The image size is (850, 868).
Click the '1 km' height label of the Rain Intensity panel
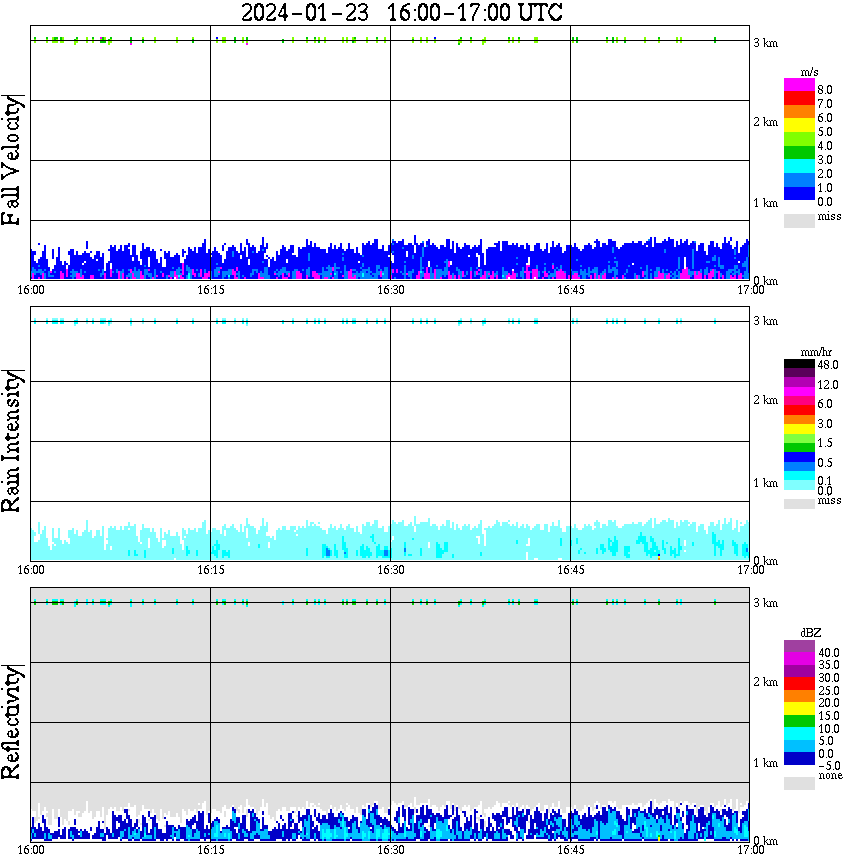(765, 483)
